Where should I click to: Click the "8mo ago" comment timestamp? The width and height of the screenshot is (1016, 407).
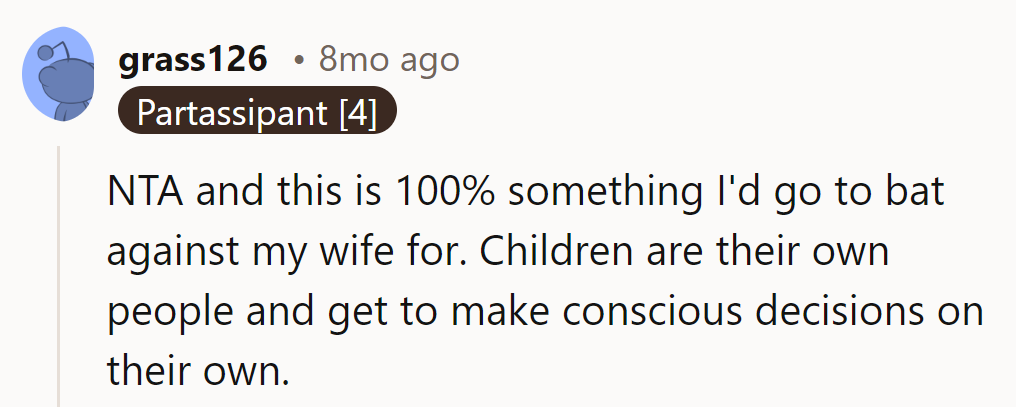(389, 60)
